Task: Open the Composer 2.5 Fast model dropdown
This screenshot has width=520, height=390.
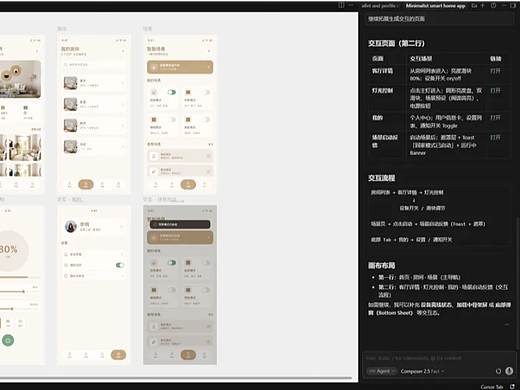Action: 422,371
